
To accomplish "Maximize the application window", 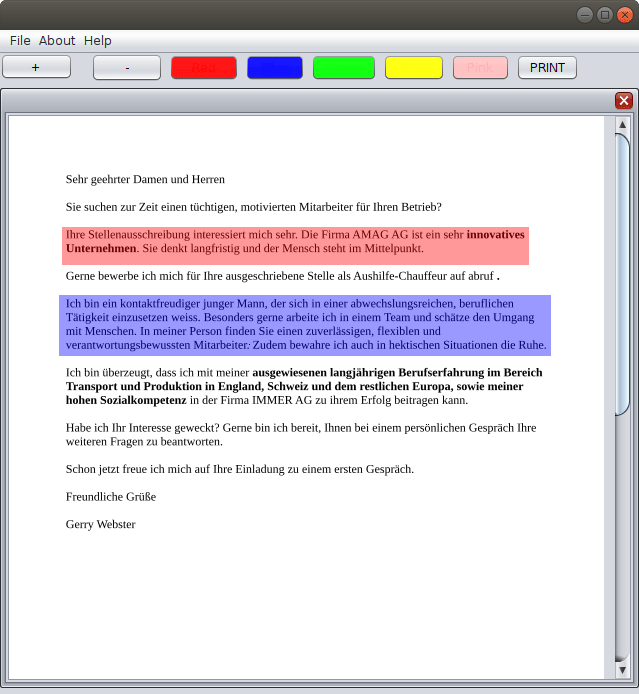I will point(605,15).
